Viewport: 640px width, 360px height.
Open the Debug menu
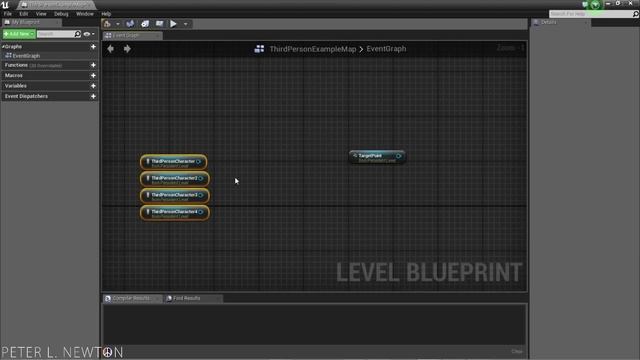[61, 14]
